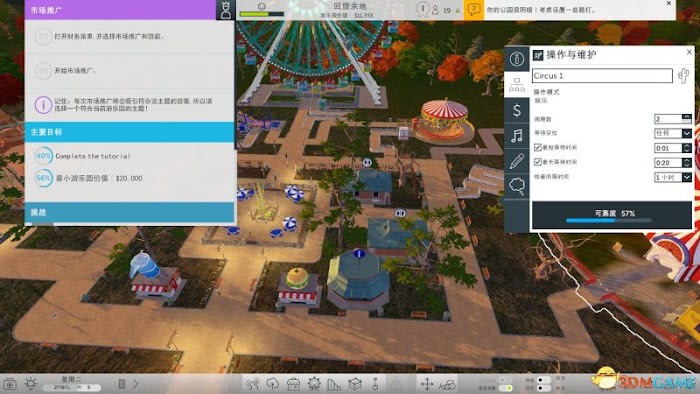Expand the 挑战 section header
This screenshot has width=700, height=394.
[129, 212]
